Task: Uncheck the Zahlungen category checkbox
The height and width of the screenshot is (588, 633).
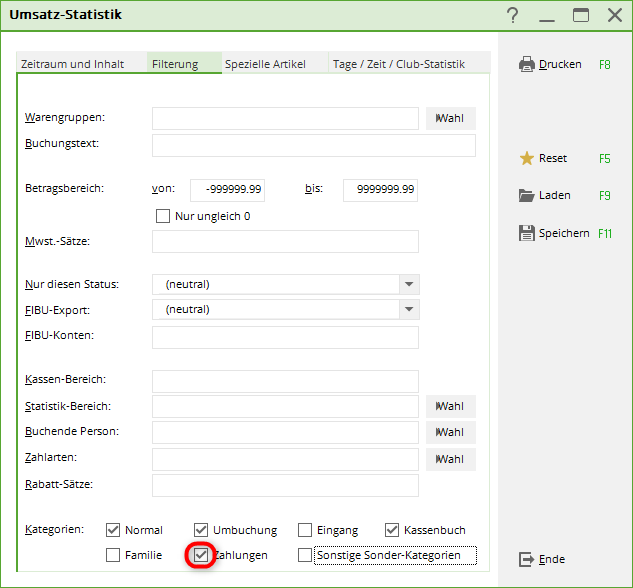Action: pyautogui.click(x=201, y=555)
